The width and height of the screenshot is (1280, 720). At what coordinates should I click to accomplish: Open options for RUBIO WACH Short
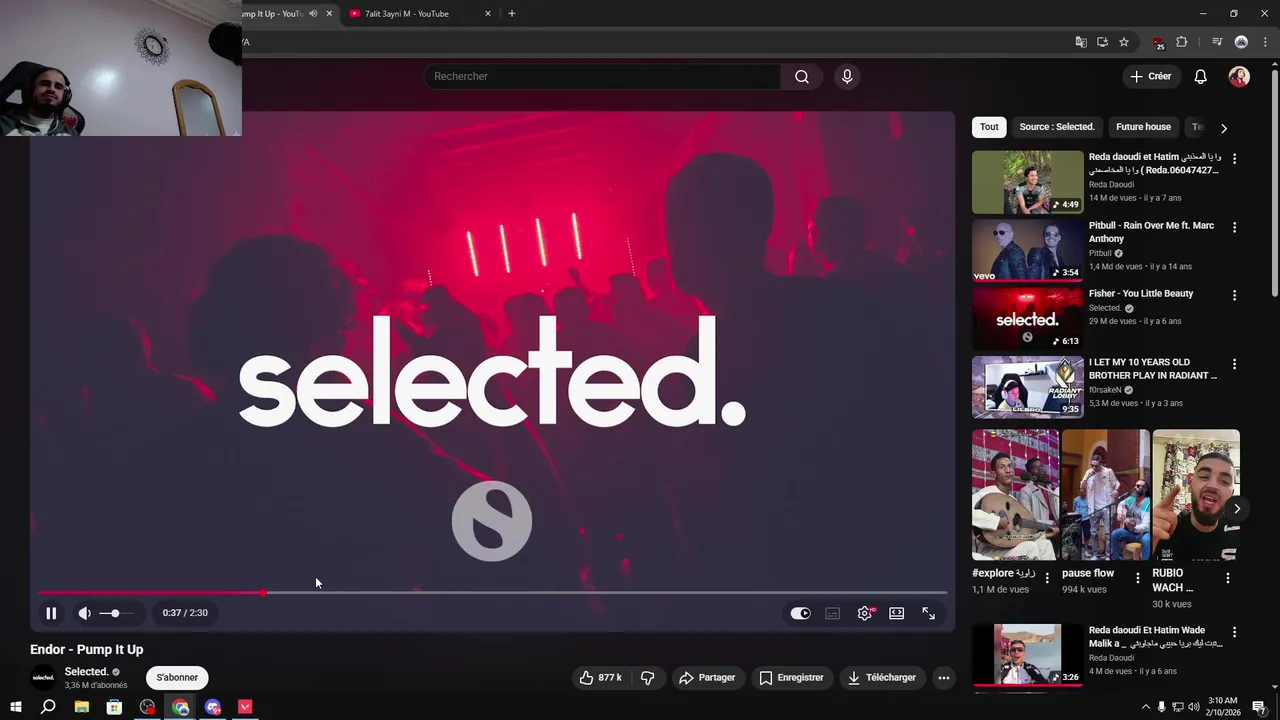(x=1227, y=578)
